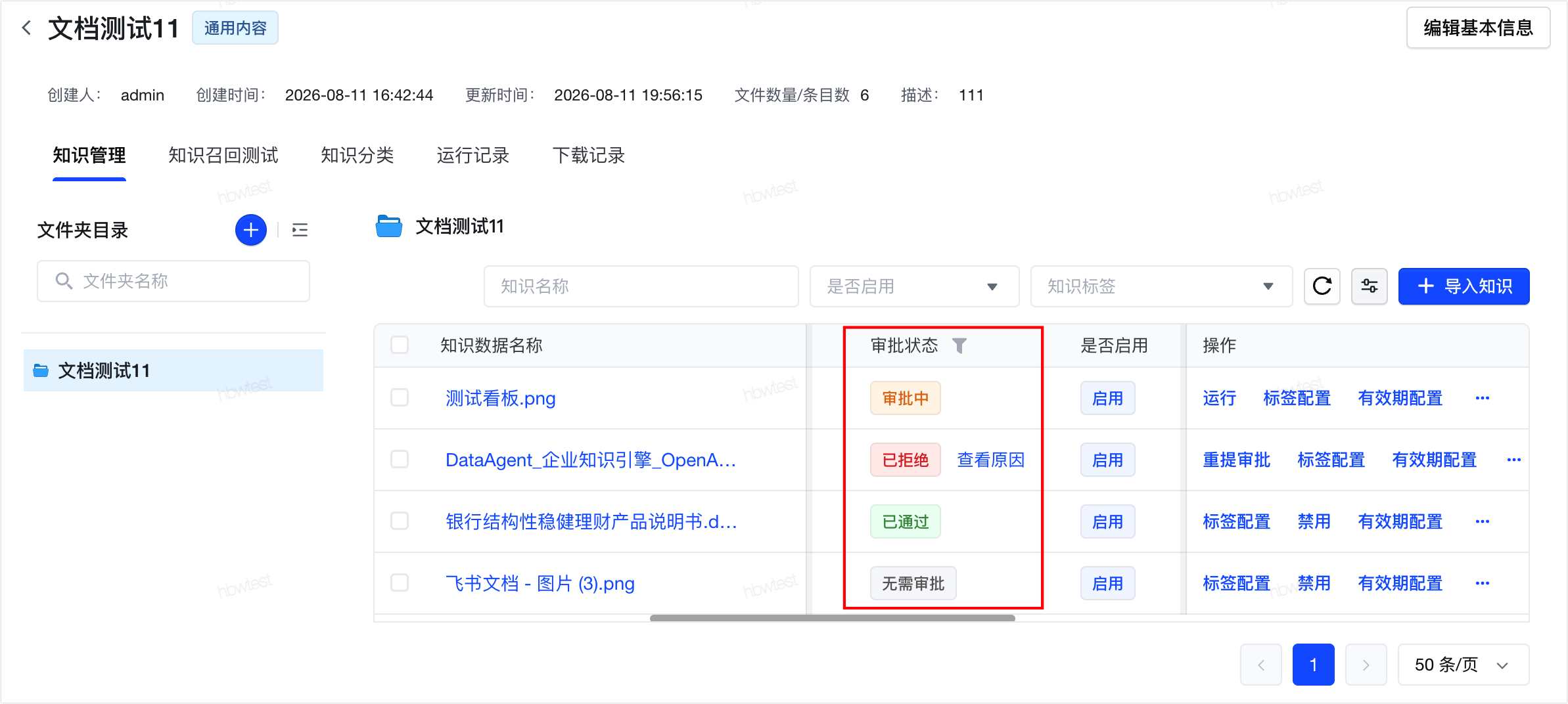Screen dimensions: 1568x704
Task: Check the DataAgent_企业知识引擎 row checkbox
Action: coord(400,459)
